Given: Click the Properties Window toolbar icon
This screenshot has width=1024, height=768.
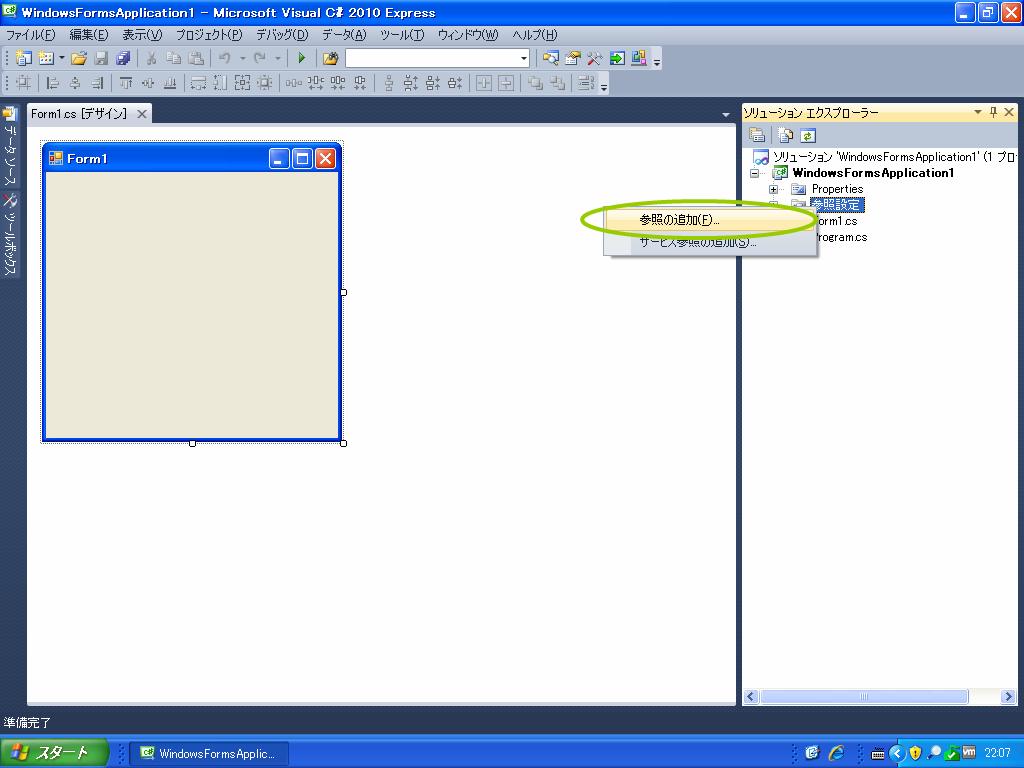Looking at the screenshot, I should tap(573, 59).
